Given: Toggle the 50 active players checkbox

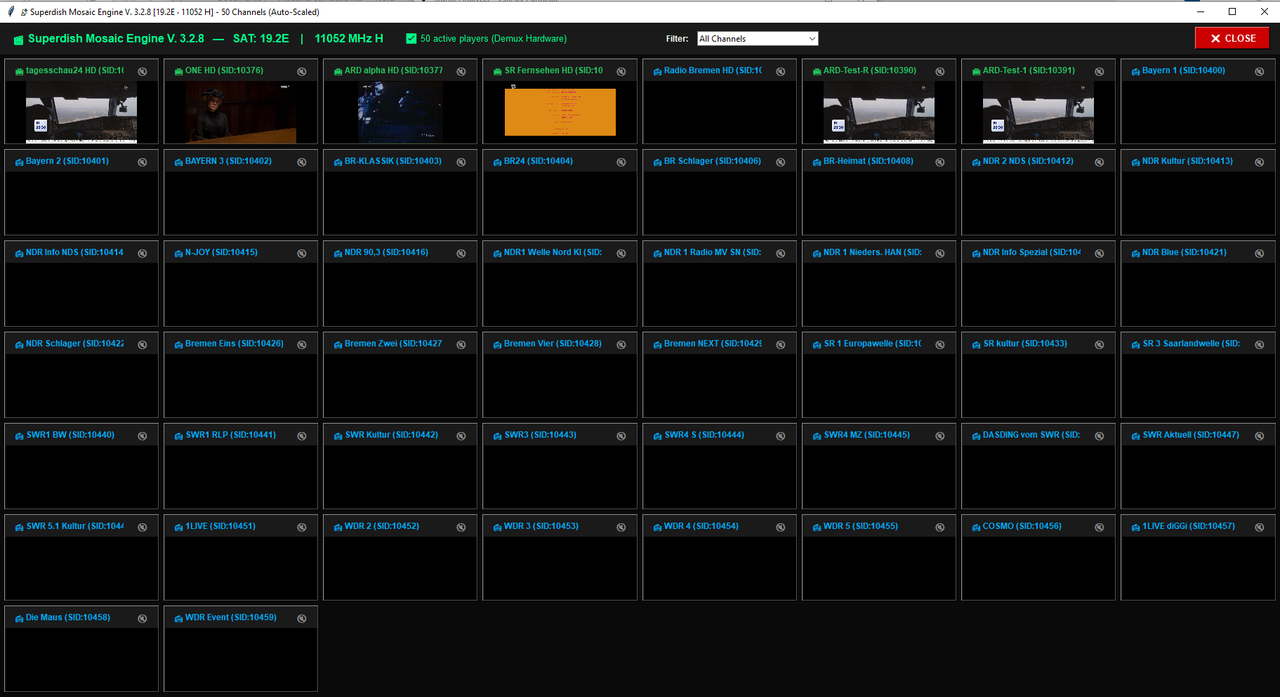Looking at the screenshot, I should [x=411, y=39].
